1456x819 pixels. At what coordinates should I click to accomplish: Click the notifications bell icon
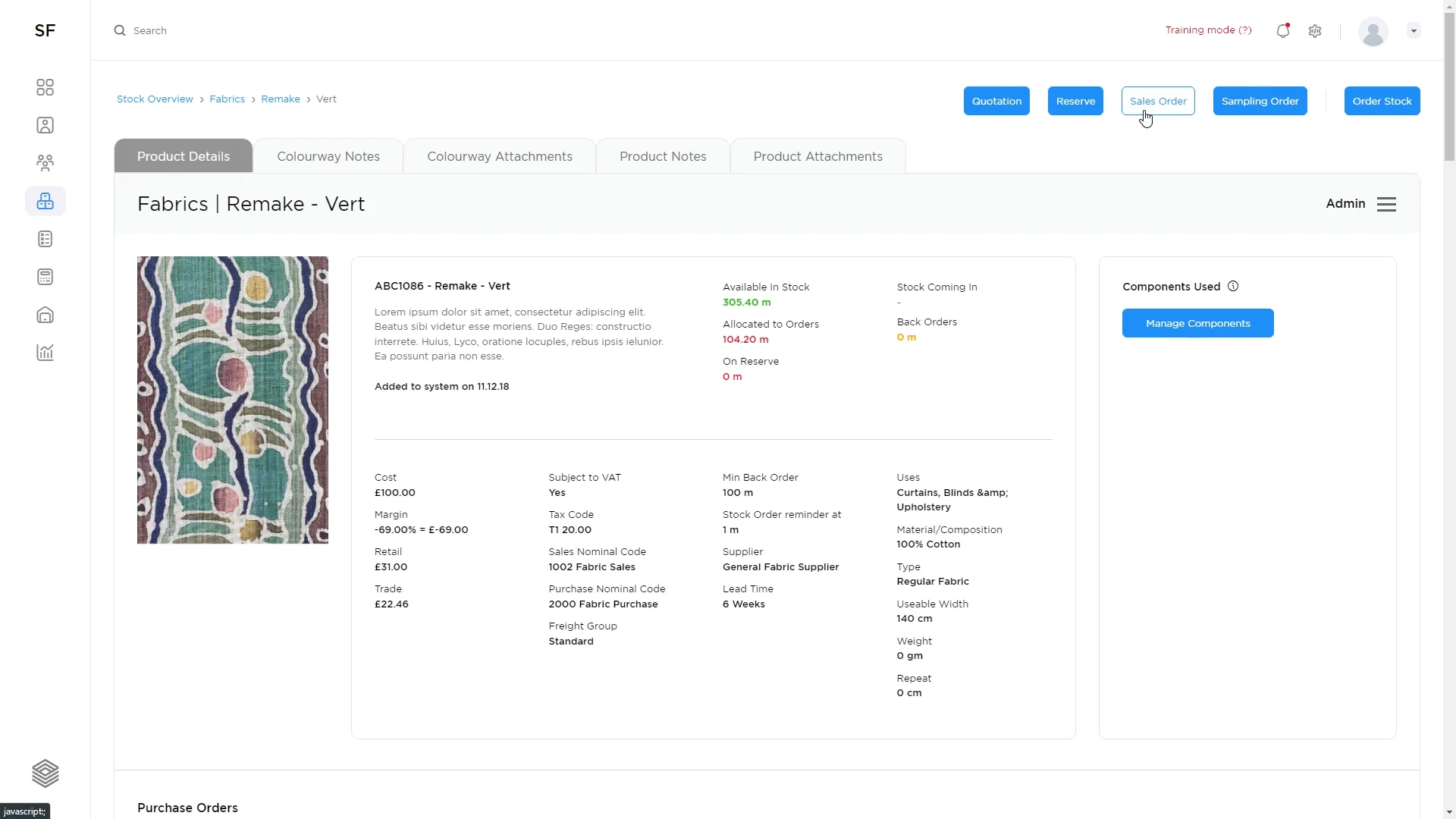(x=1282, y=31)
